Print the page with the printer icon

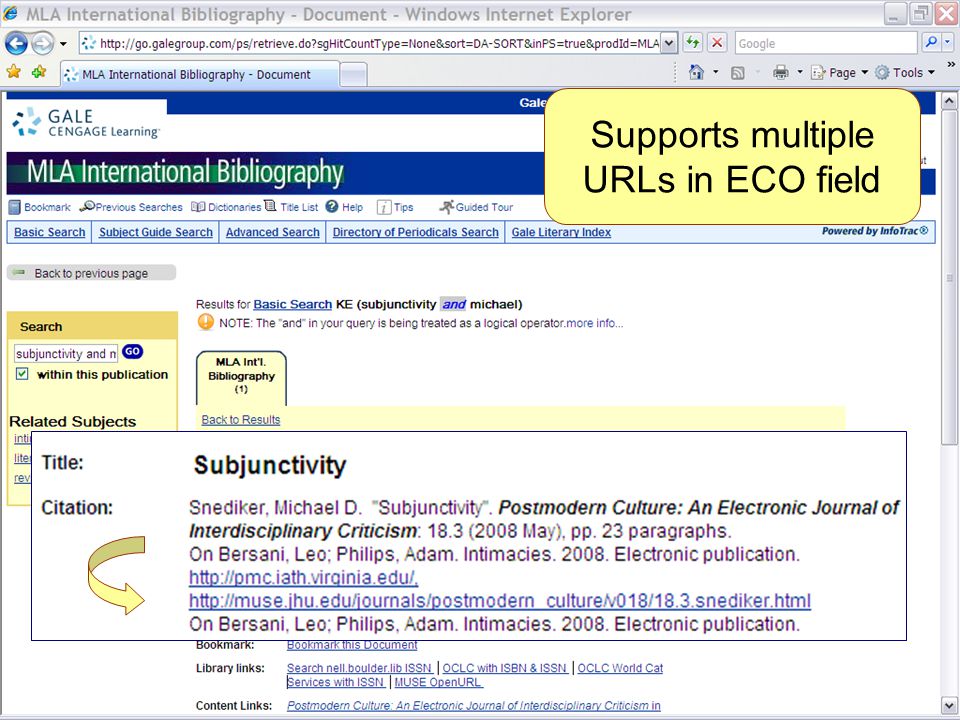(781, 73)
